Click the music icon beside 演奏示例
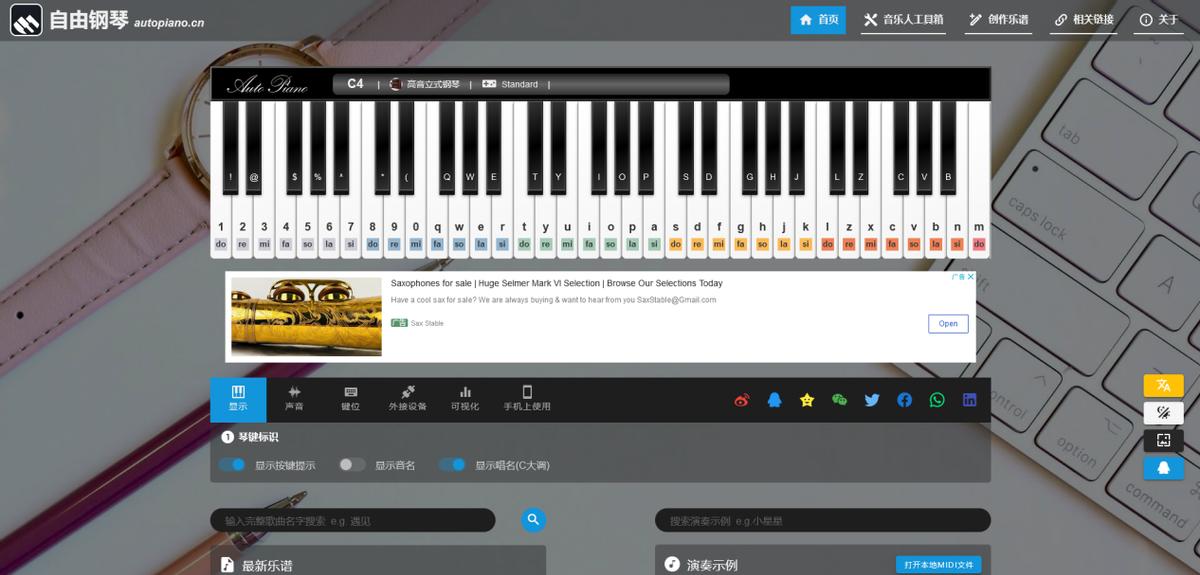Image resolution: width=1200 pixels, height=575 pixels. (x=672, y=564)
